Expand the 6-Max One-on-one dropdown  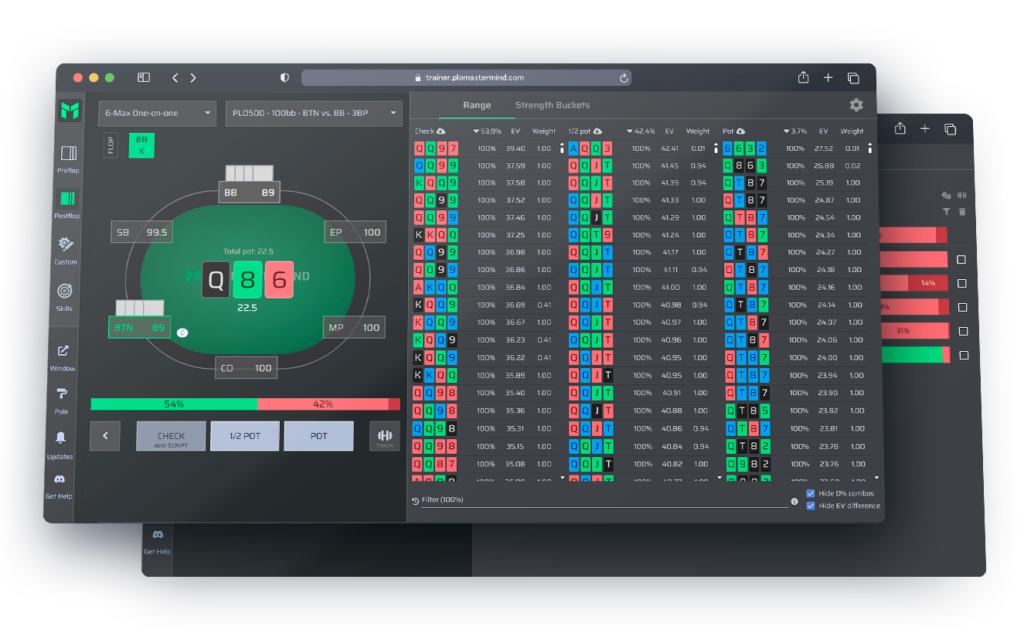(159, 113)
